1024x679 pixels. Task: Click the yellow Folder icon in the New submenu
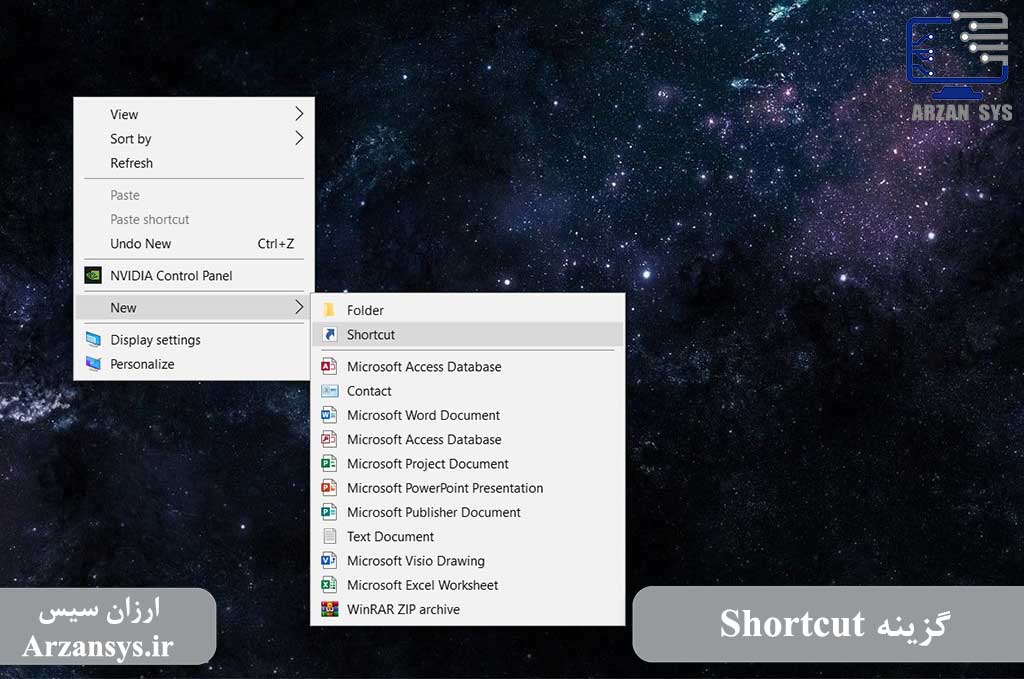329,310
